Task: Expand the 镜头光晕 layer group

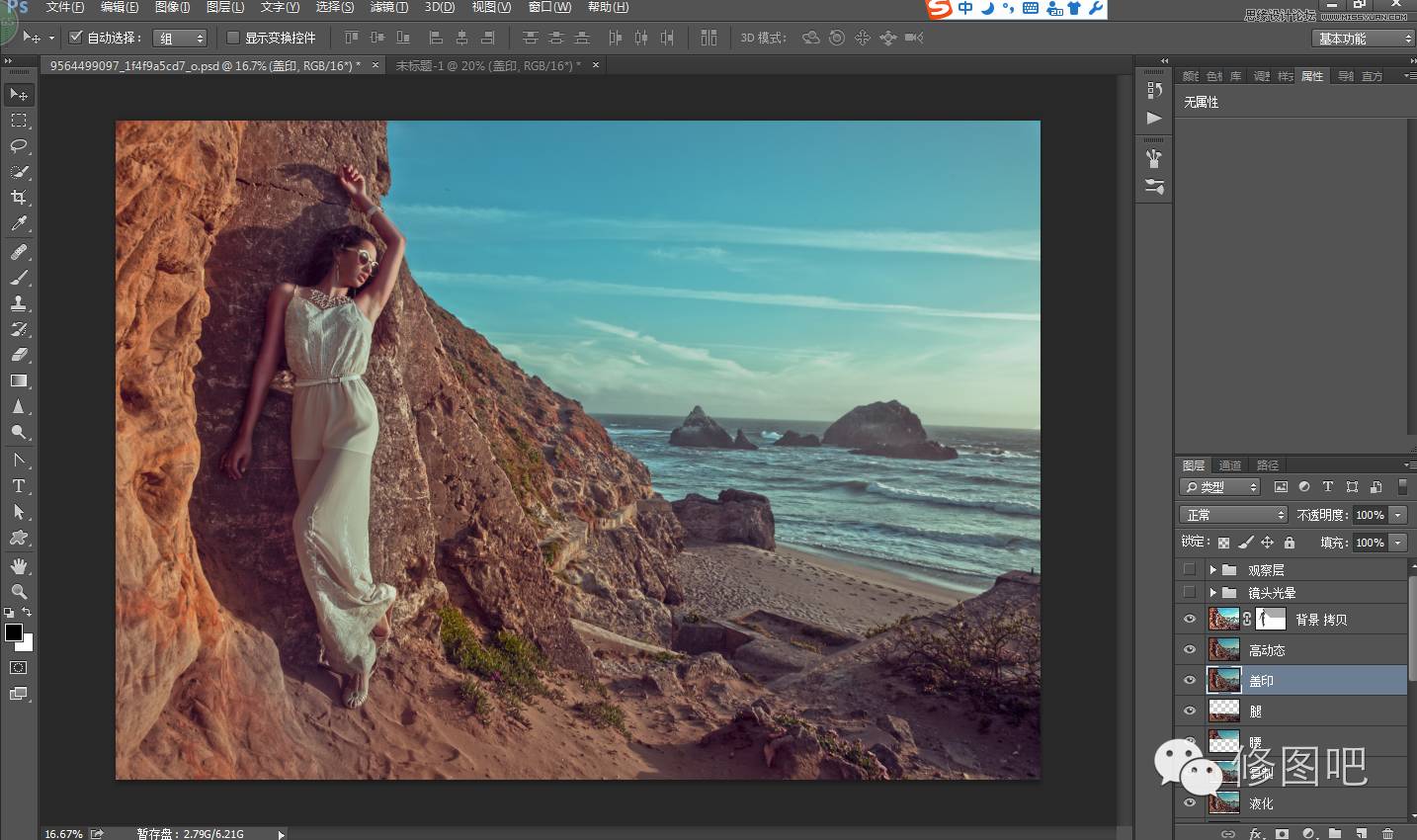Action: (1212, 592)
